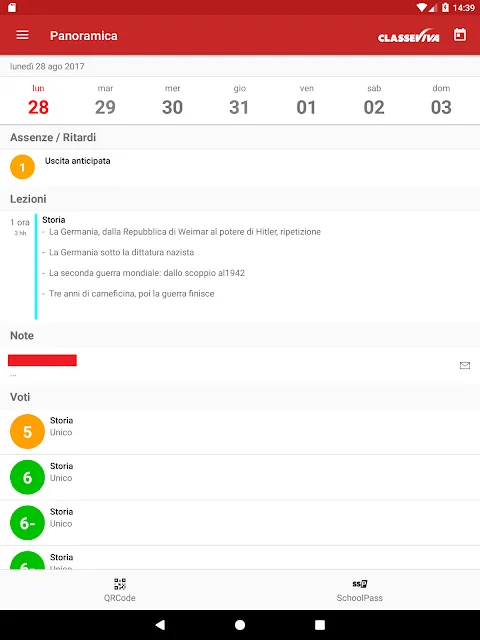Screen dimensions: 480x640
Task: Tap the Android back button
Action: coord(160,625)
